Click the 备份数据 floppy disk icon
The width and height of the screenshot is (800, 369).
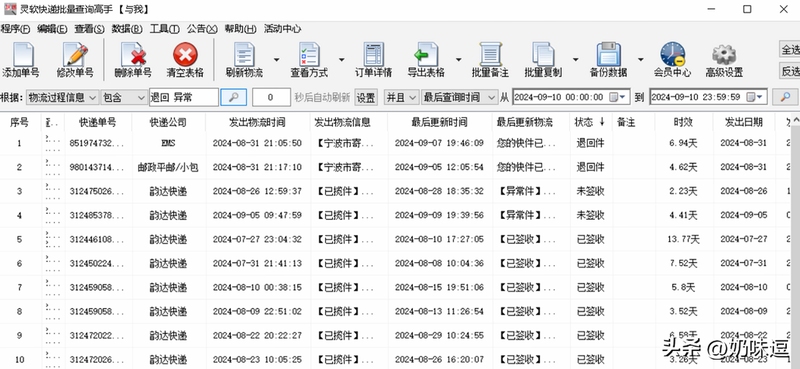click(x=609, y=55)
